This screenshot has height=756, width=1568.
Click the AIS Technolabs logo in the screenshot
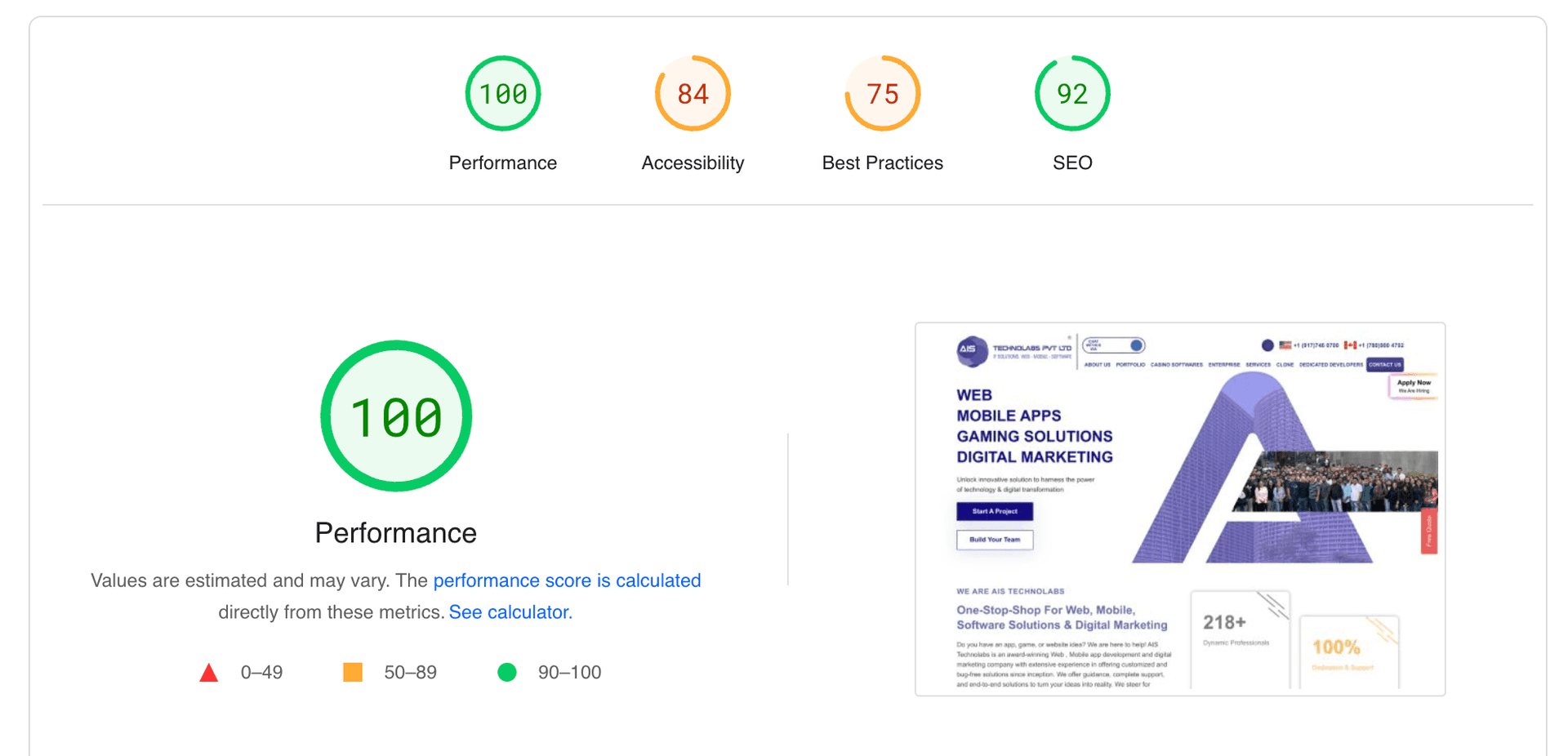pyautogui.click(x=972, y=350)
